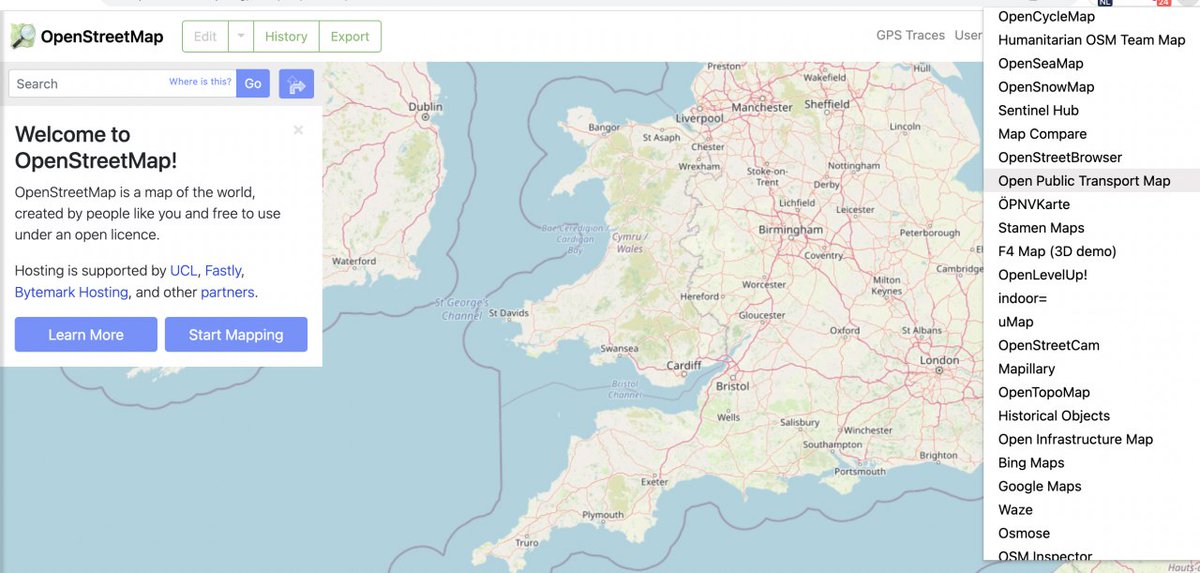Click Plymouth label on the map
1200x573 pixels.
pyautogui.click(x=603, y=515)
